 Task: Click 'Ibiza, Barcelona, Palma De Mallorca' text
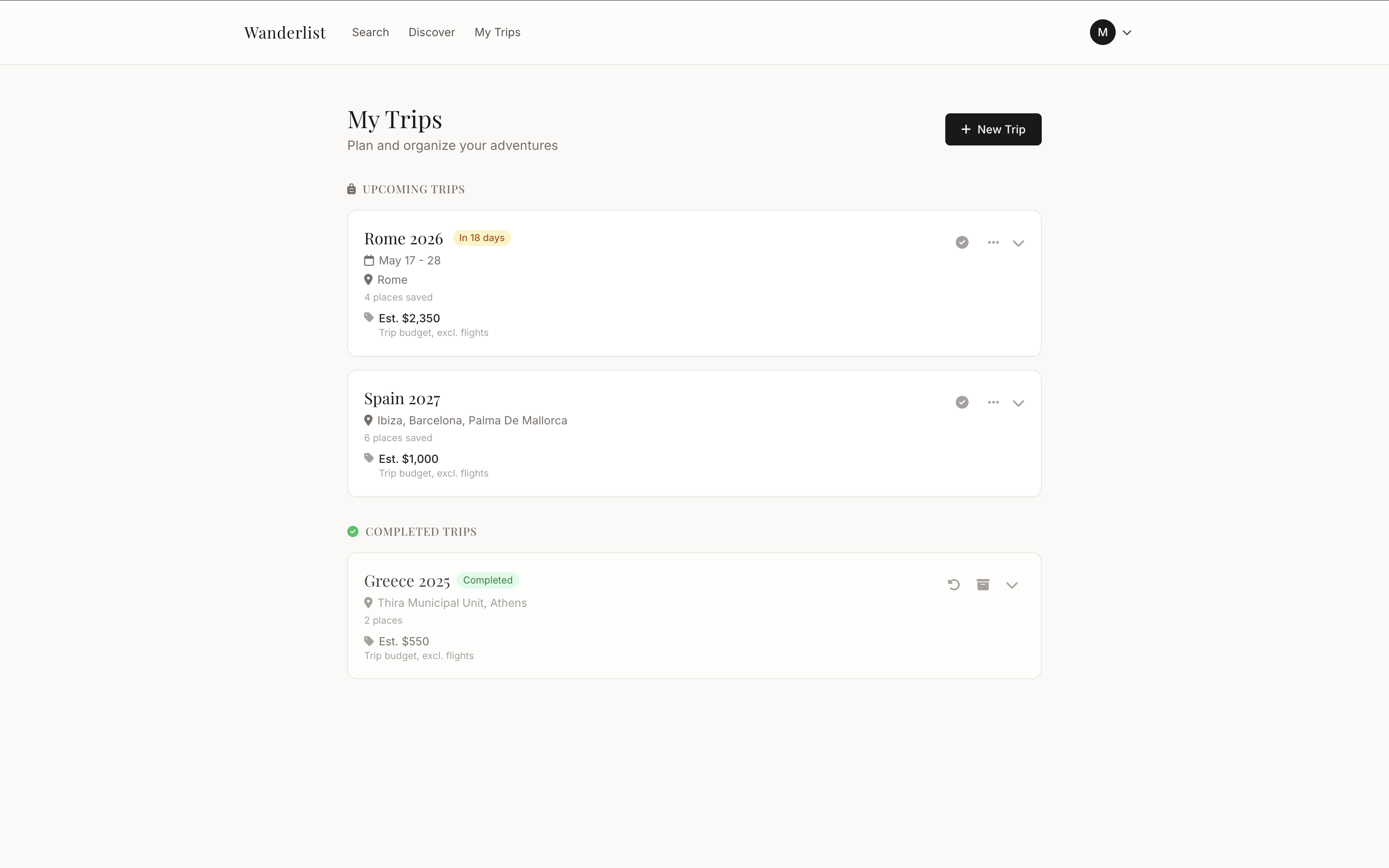click(x=472, y=420)
